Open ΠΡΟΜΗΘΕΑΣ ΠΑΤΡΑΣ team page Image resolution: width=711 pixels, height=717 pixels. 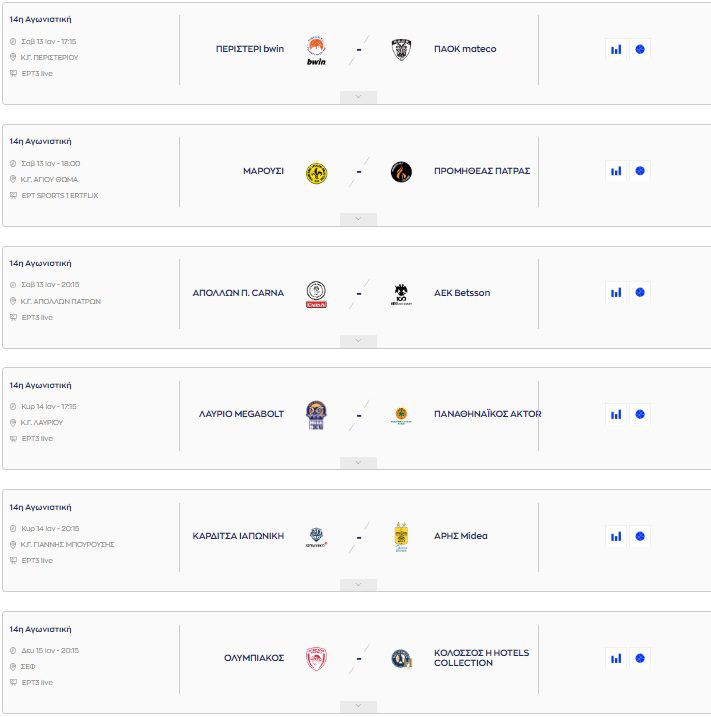coord(482,171)
